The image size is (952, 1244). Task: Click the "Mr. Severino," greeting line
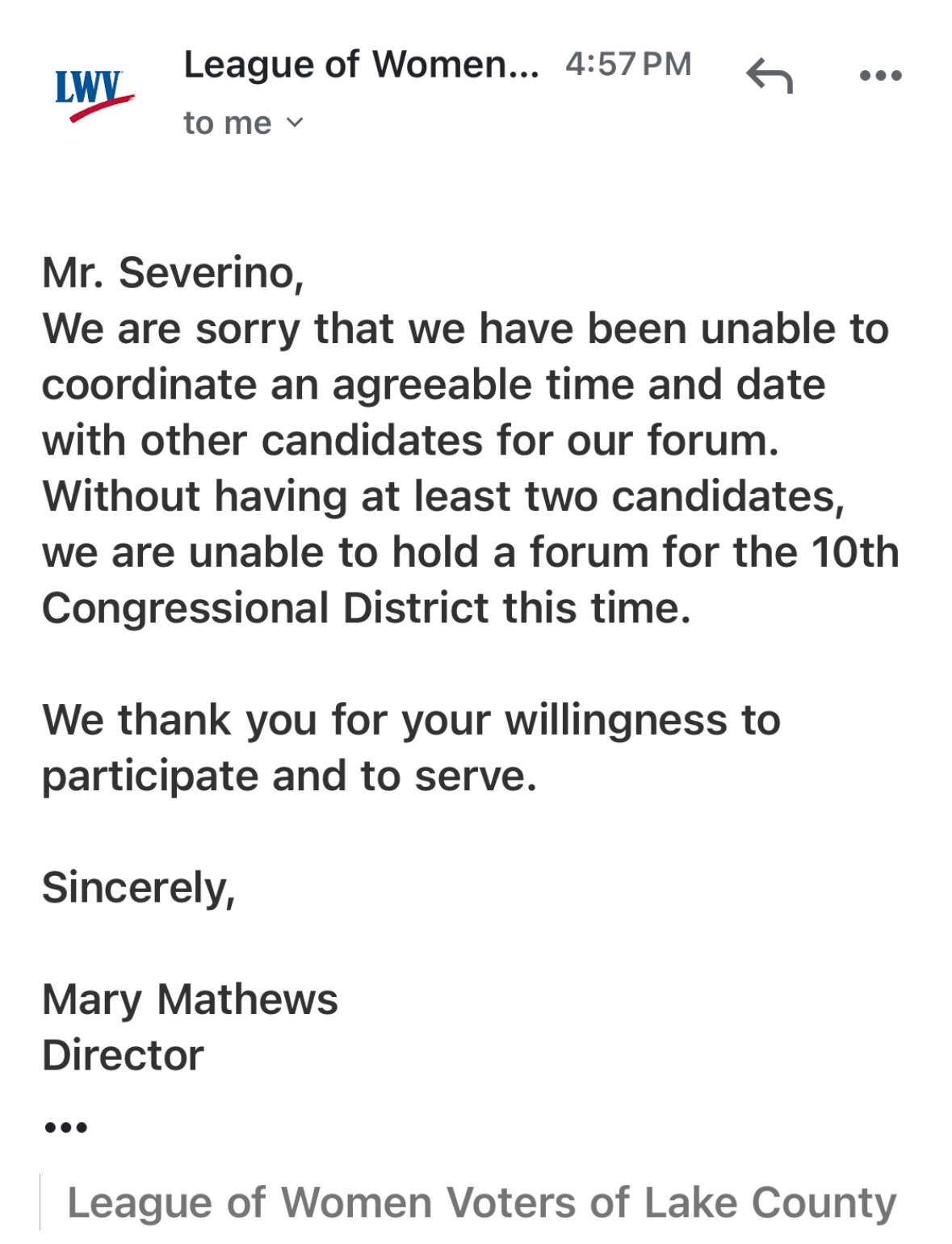[x=173, y=273]
